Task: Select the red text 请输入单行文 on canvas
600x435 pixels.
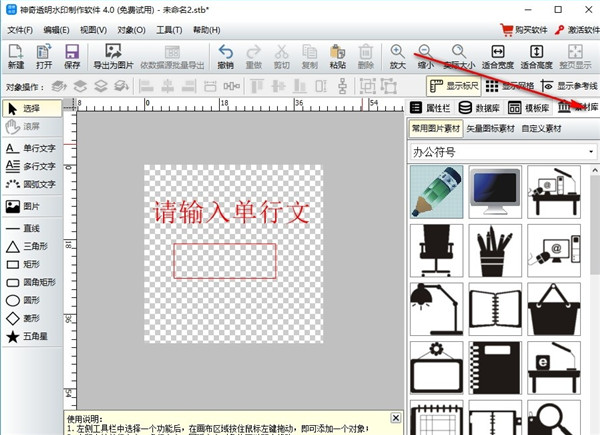Action: pyautogui.click(x=231, y=212)
